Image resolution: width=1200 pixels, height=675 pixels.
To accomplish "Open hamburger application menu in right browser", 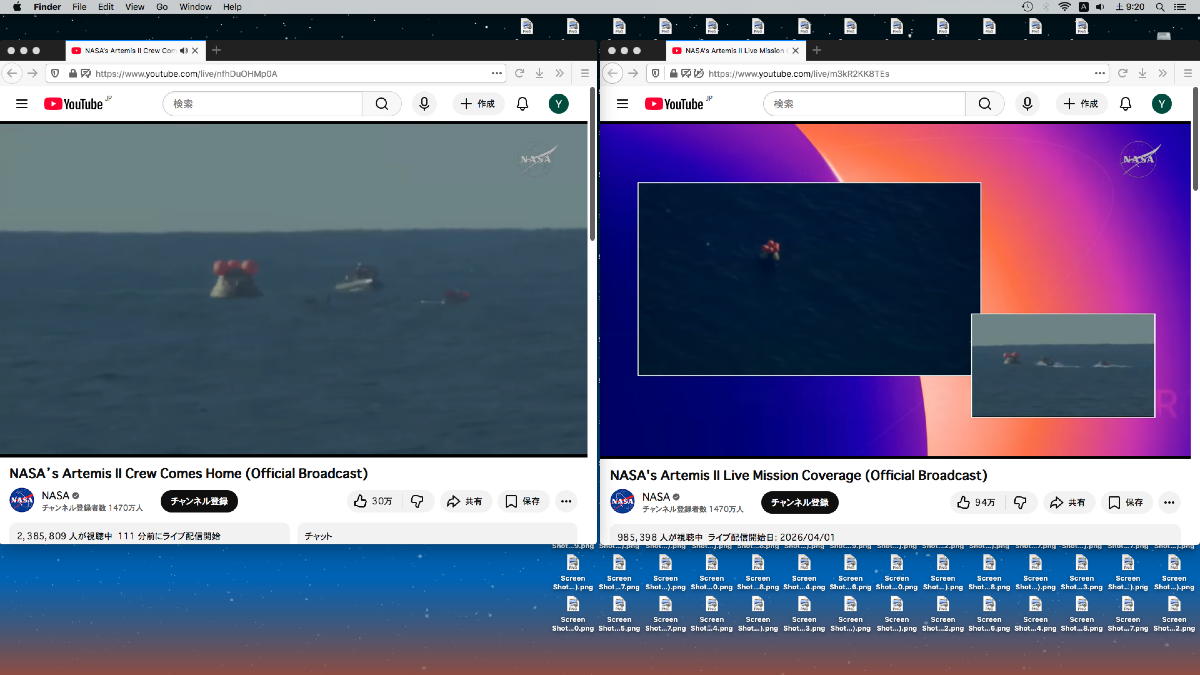I will pos(1187,73).
